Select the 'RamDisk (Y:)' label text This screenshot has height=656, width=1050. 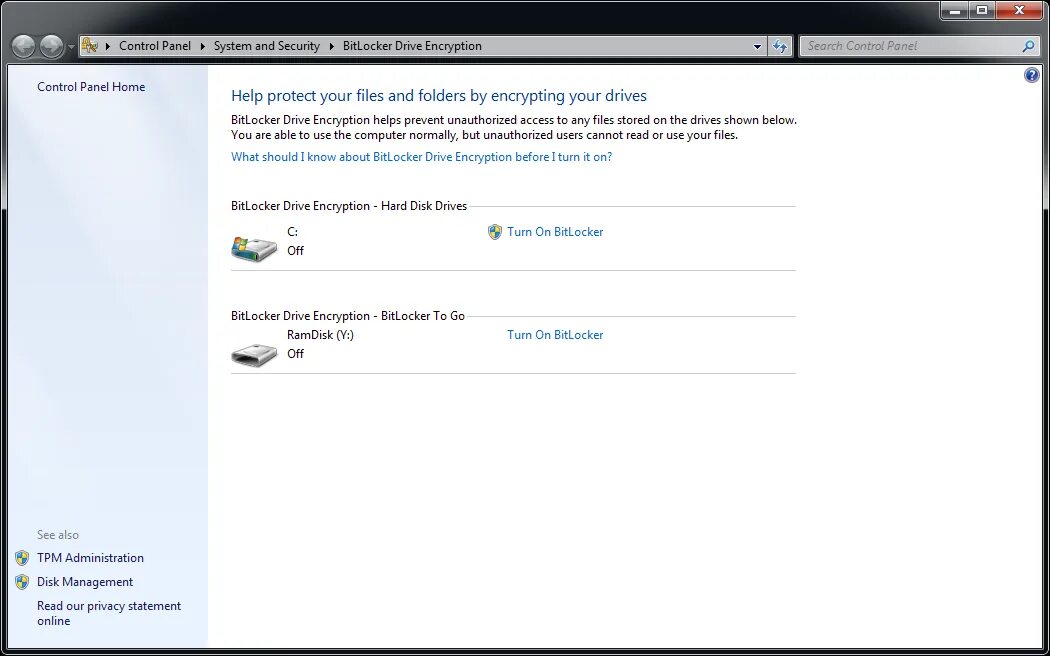coord(320,335)
